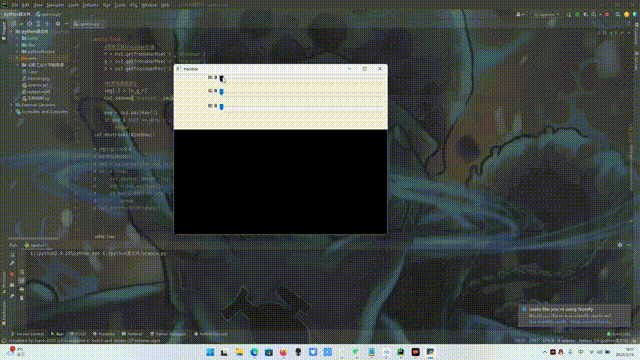Adjust the G trackbar slider handle
The height and width of the screenshot is (360, 640).
(x=222, y=92)
